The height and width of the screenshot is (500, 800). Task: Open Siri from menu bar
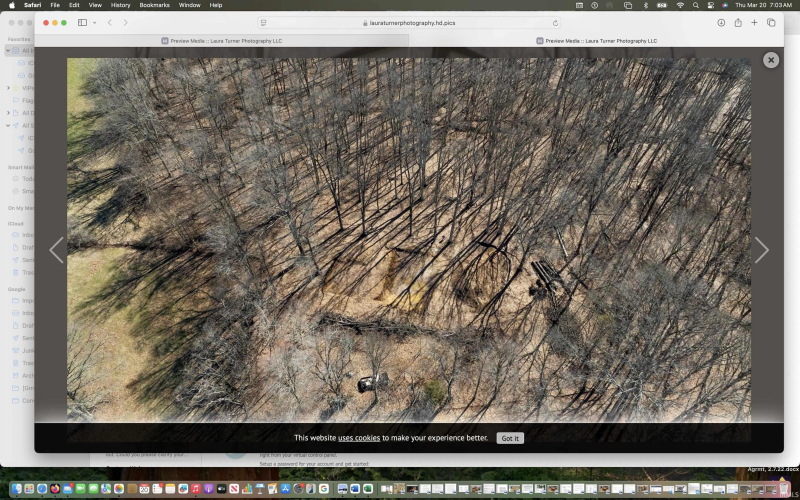(724, 5)
